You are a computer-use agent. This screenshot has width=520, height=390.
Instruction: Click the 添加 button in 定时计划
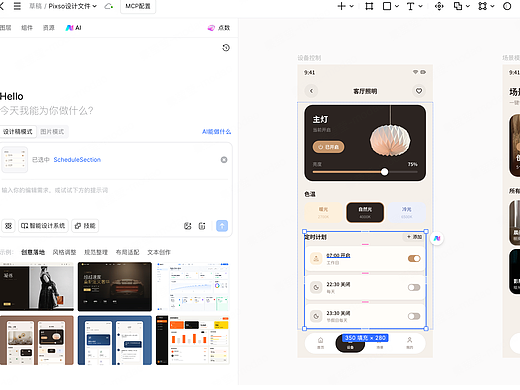coord(414,237)
